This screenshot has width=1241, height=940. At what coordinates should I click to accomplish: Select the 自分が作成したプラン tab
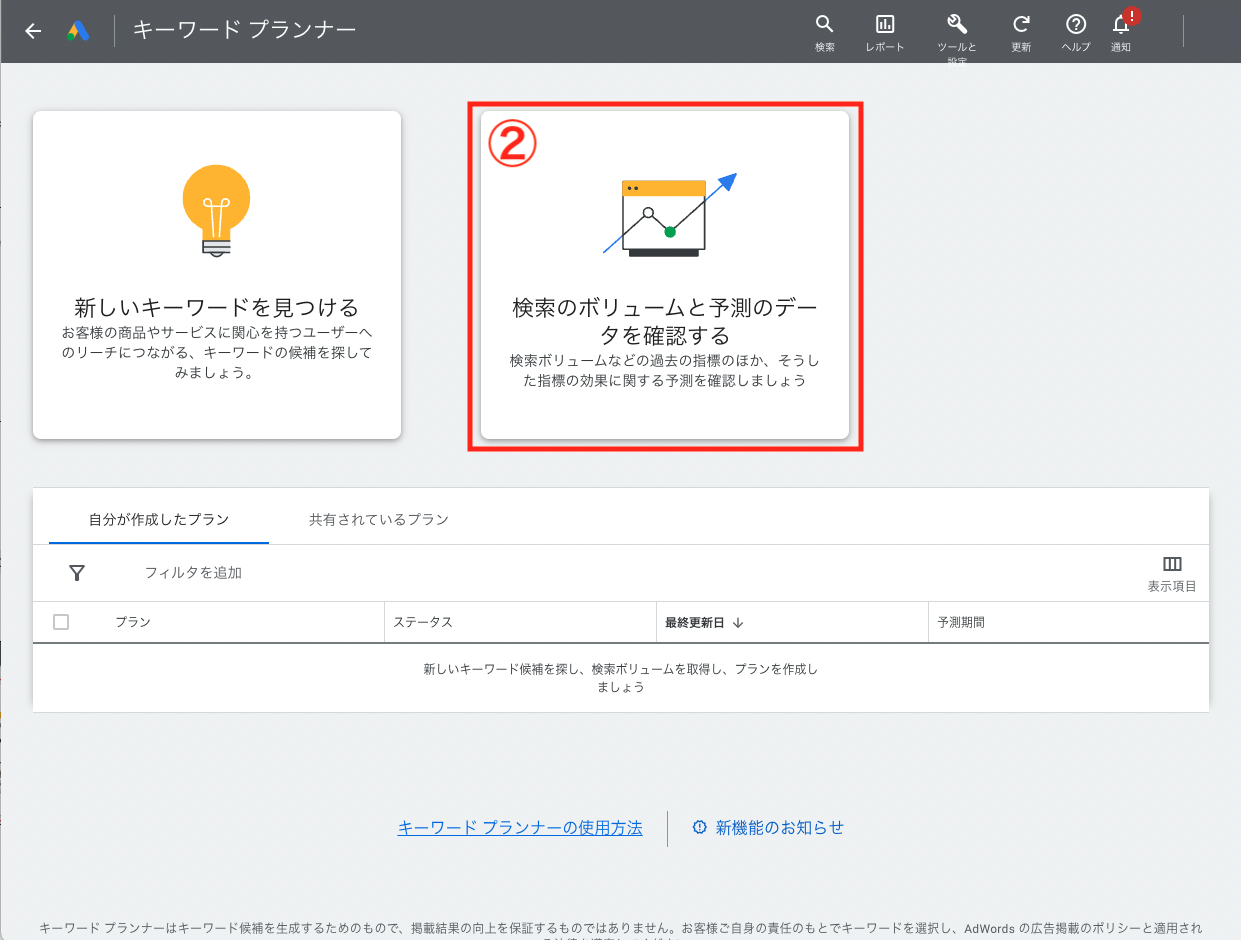point(159,519)
